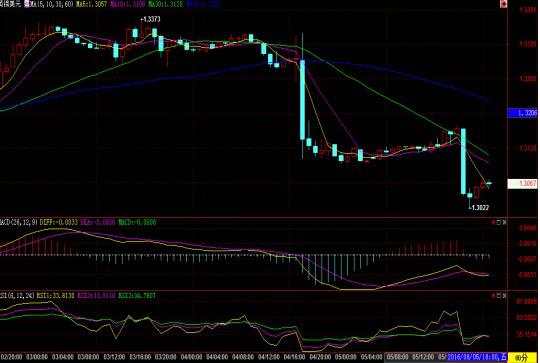Click the blue highlighted date-time label on time axis
Screen dimensions: 540x363
(x=477, y=357)
